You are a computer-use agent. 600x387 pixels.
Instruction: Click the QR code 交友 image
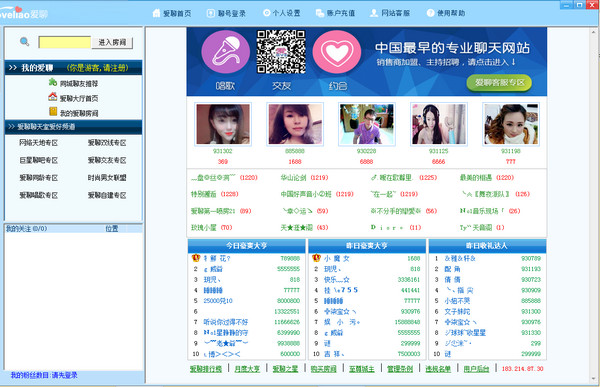281,52
